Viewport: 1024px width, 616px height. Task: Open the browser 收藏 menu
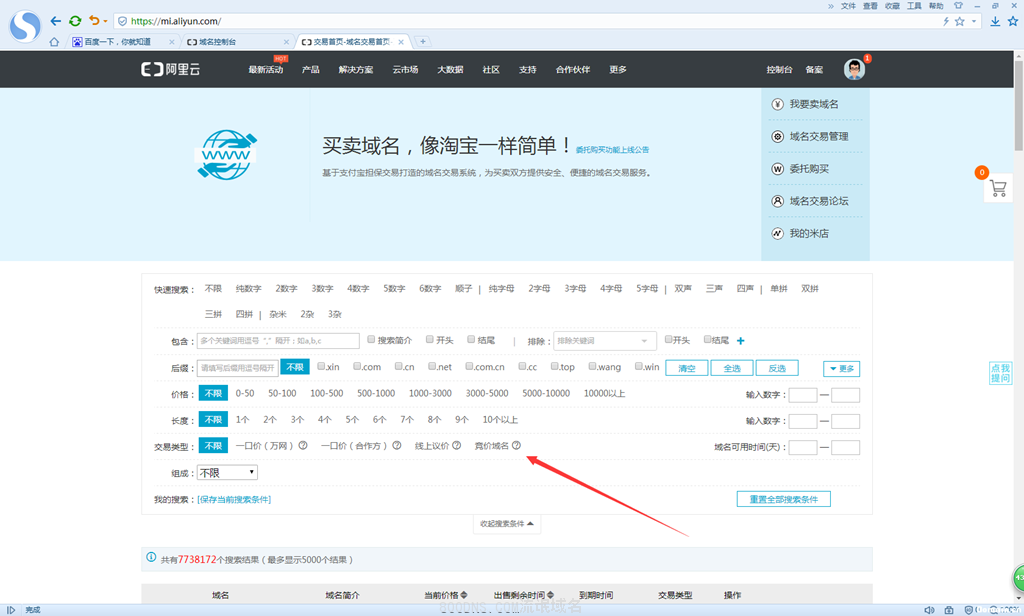point(892,6)
